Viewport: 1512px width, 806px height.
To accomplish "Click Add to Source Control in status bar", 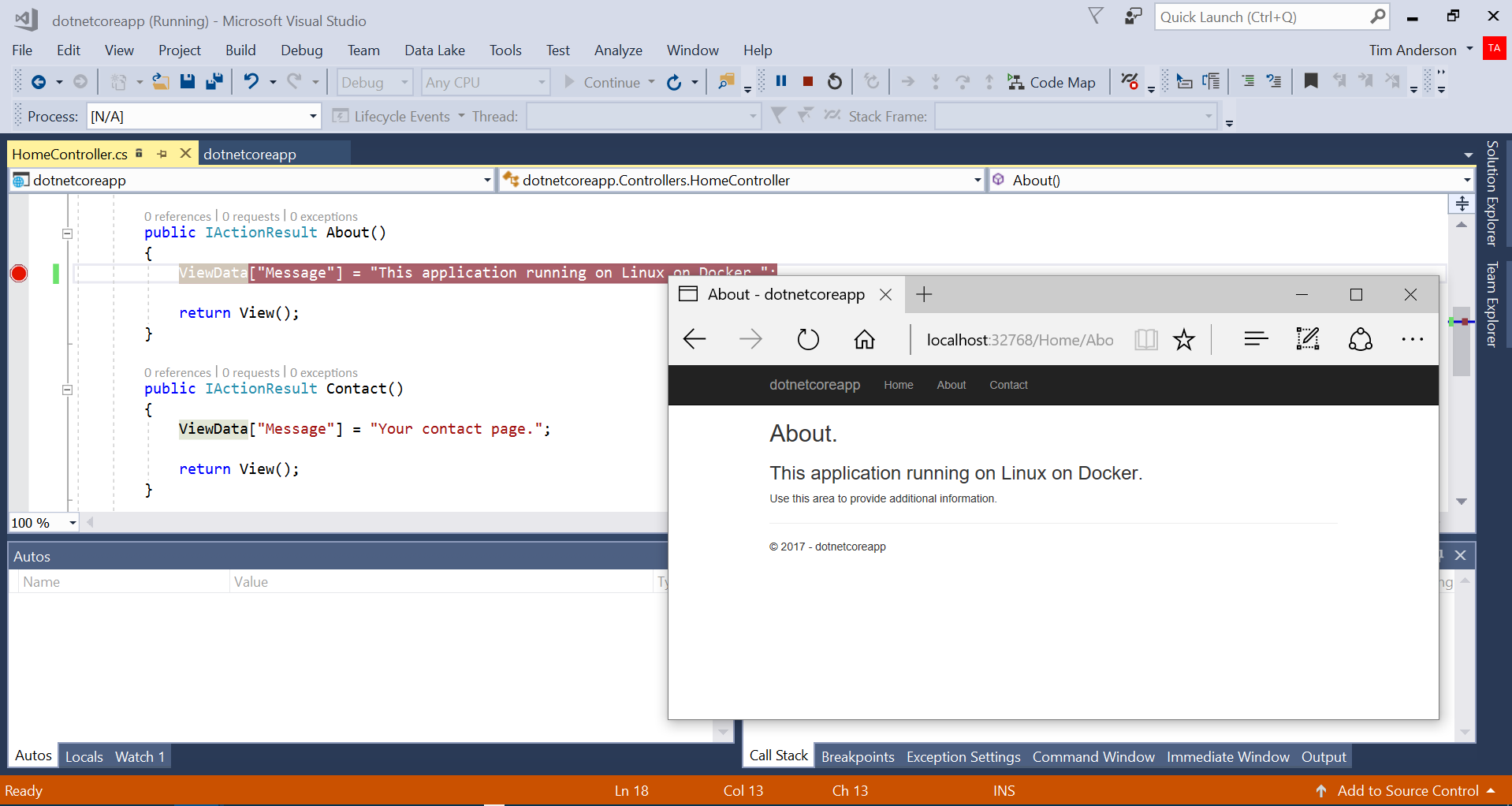I will click(x=1406, y=790).
